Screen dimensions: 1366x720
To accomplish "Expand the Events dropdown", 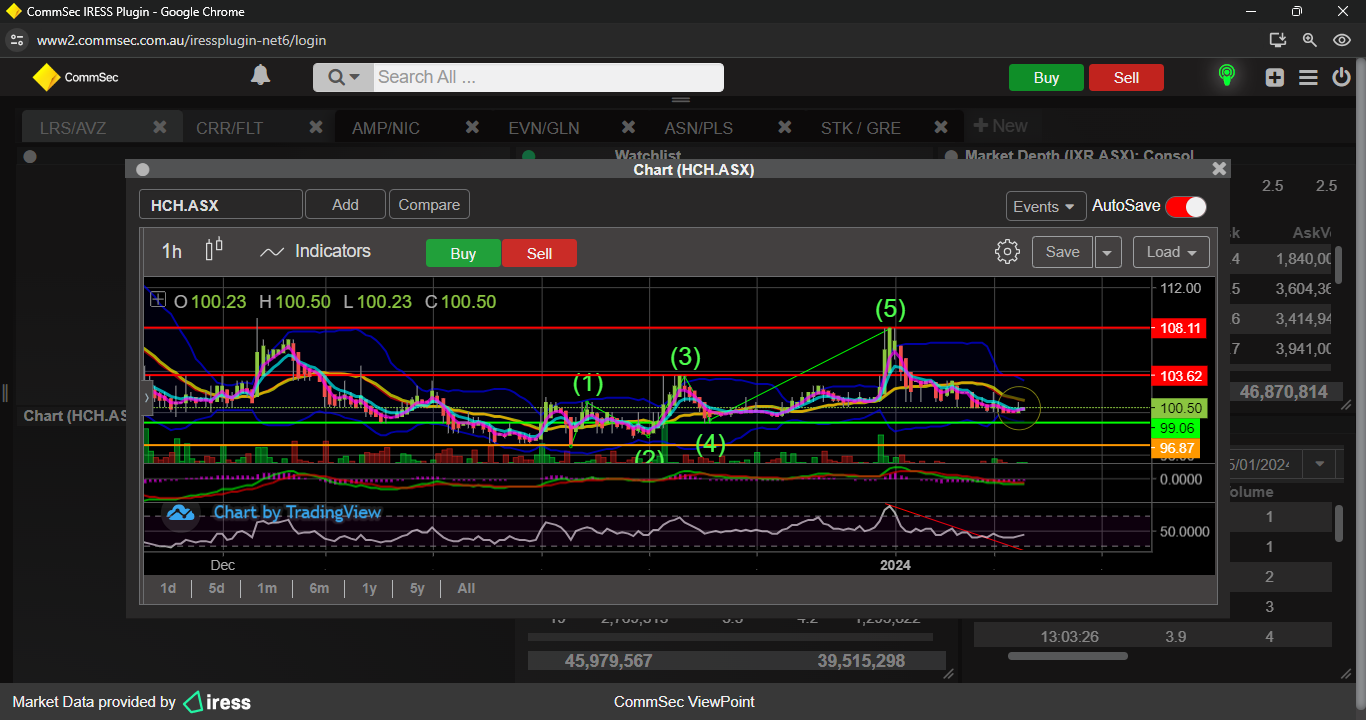I will pos(1046,206).
